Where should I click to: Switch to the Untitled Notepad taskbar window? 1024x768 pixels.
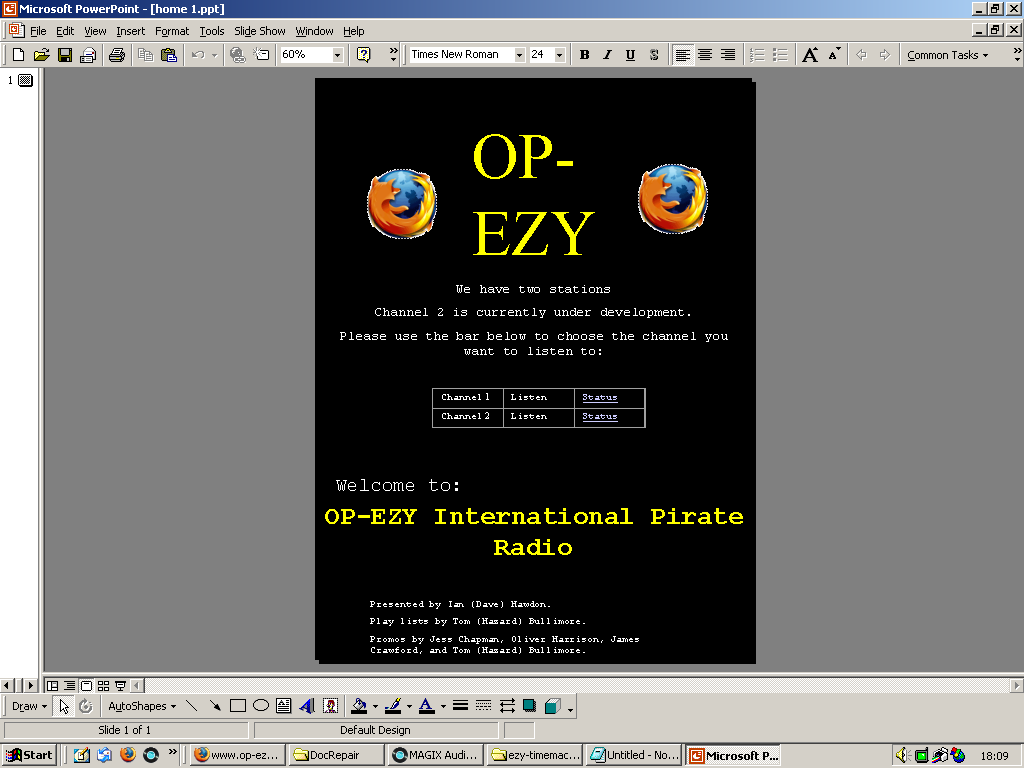click(634, 755)
